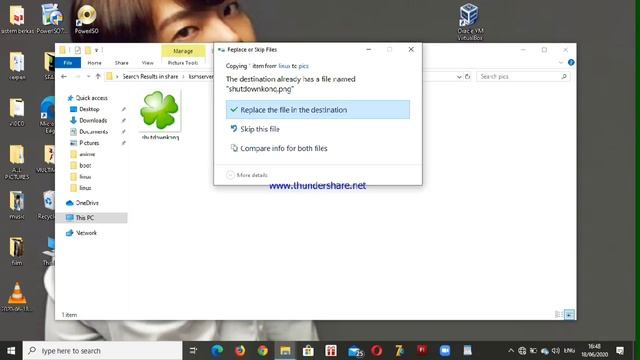This screenshot has width=640, height=360.
Task: Choose Skip this file option
Action: pos(260,129)
